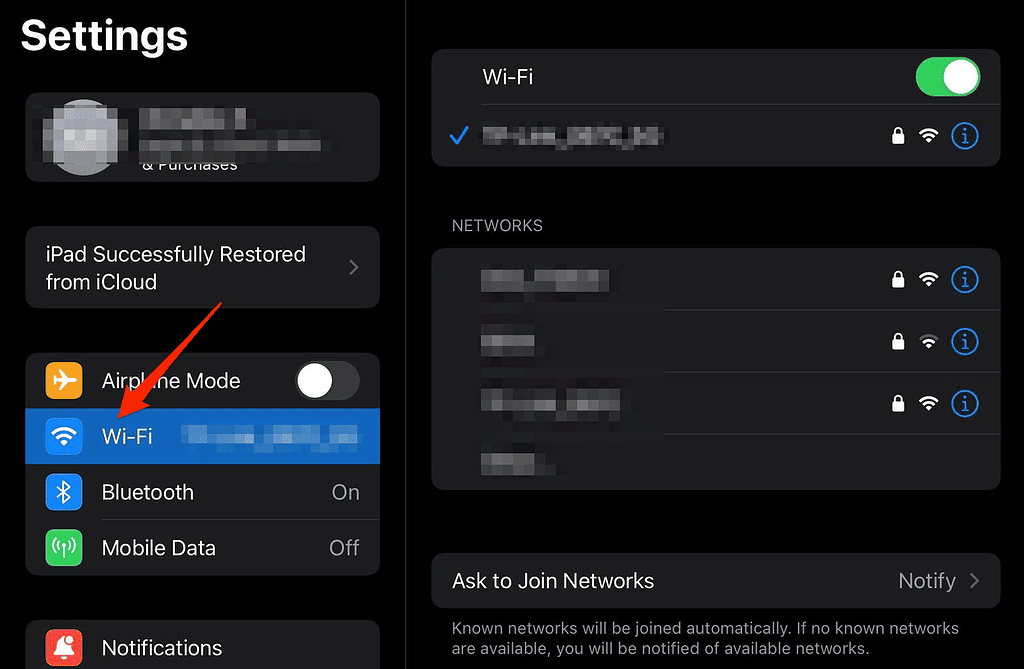Open info for the first network under NETWORKS

964,280
